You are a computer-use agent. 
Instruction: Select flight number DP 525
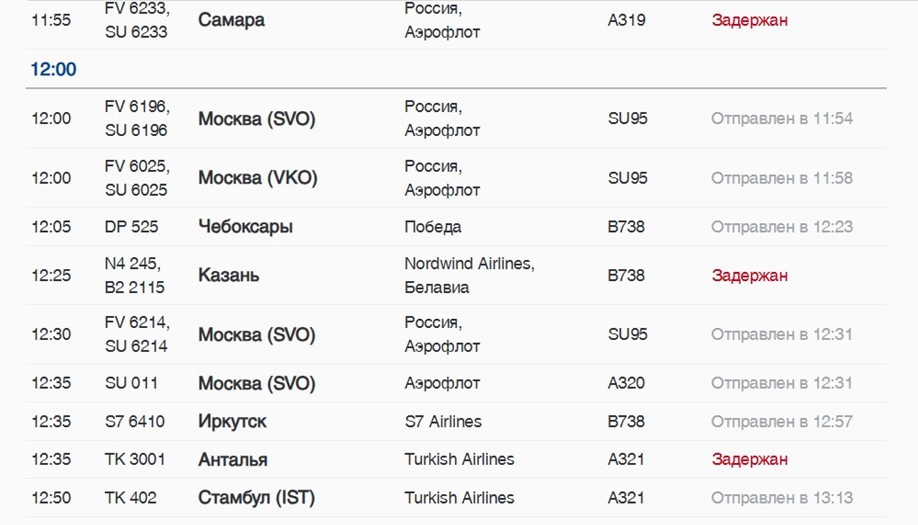[131, 227]
